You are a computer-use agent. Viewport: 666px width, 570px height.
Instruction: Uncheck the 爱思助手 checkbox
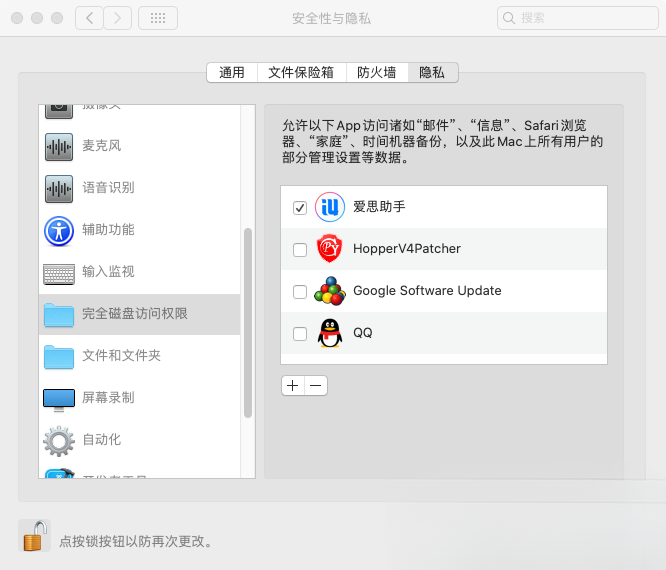(300, 208)
